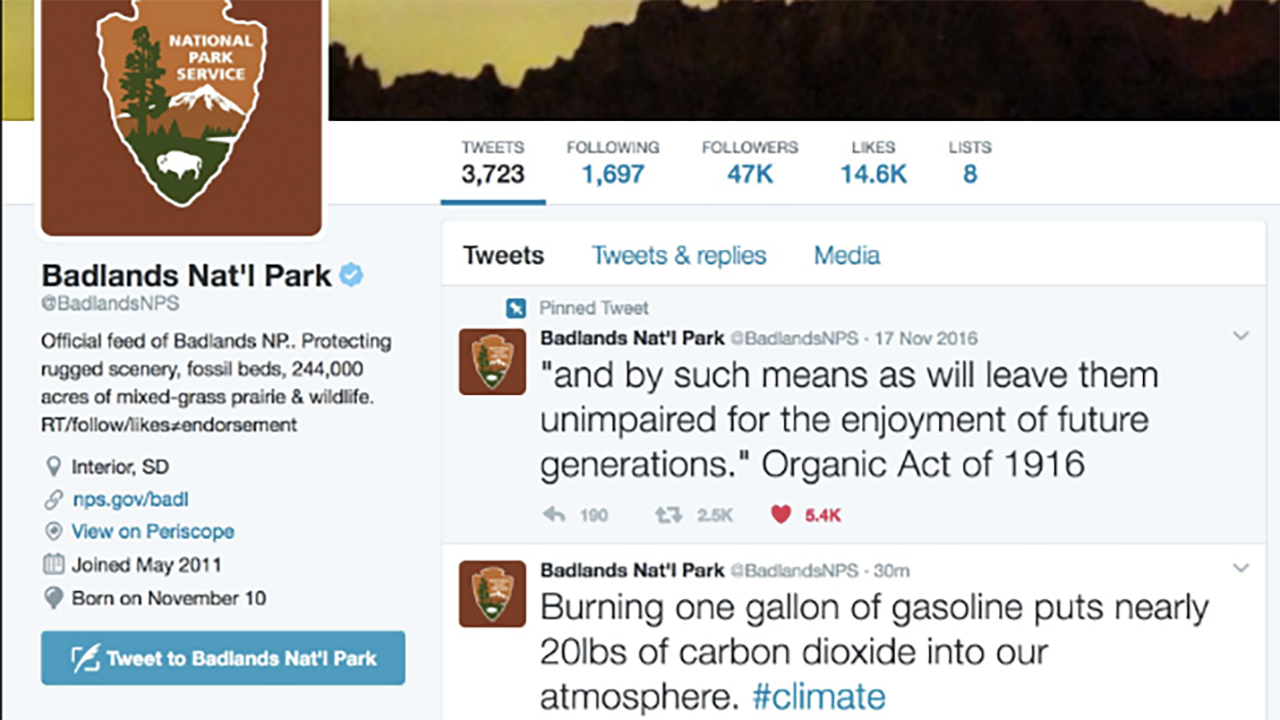
Task: Open the Likes page showing 14.6K
Action: pyautogui.click(x=872, y=162)
